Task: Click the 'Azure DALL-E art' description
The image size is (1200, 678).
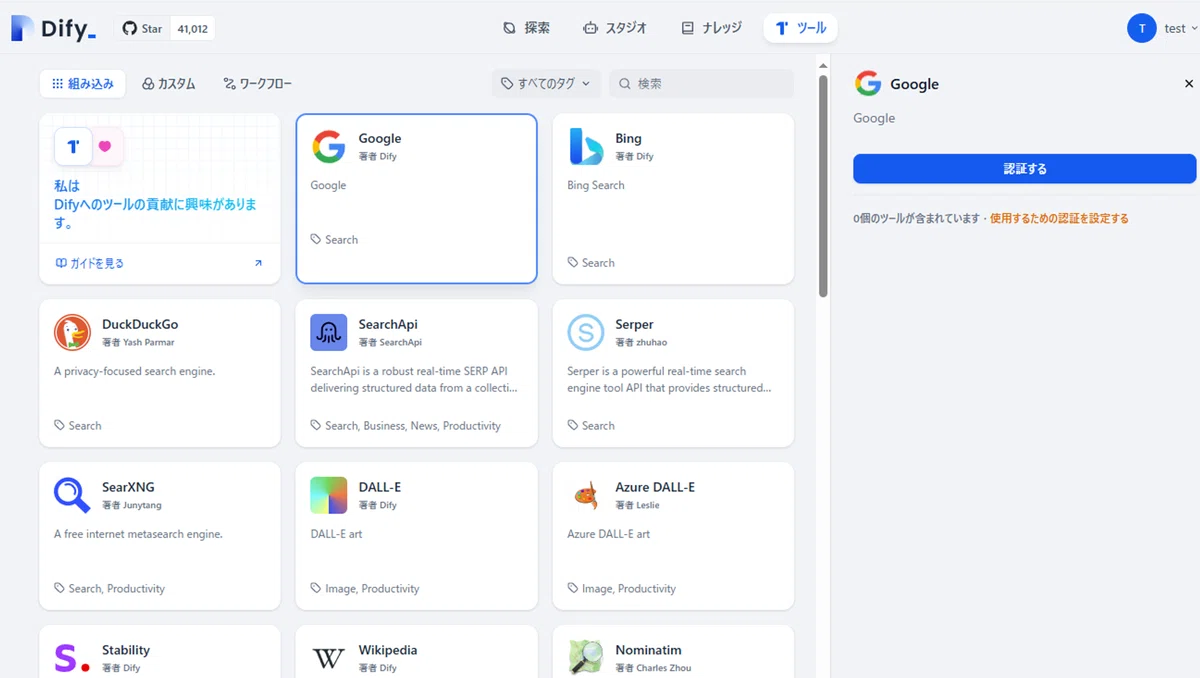Action: 608,534
